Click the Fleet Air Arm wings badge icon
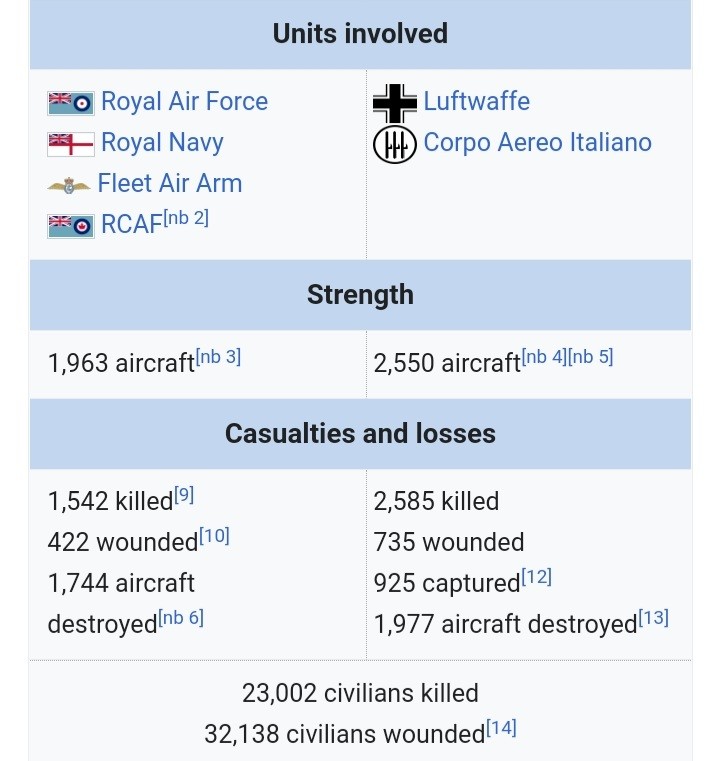 68,185
